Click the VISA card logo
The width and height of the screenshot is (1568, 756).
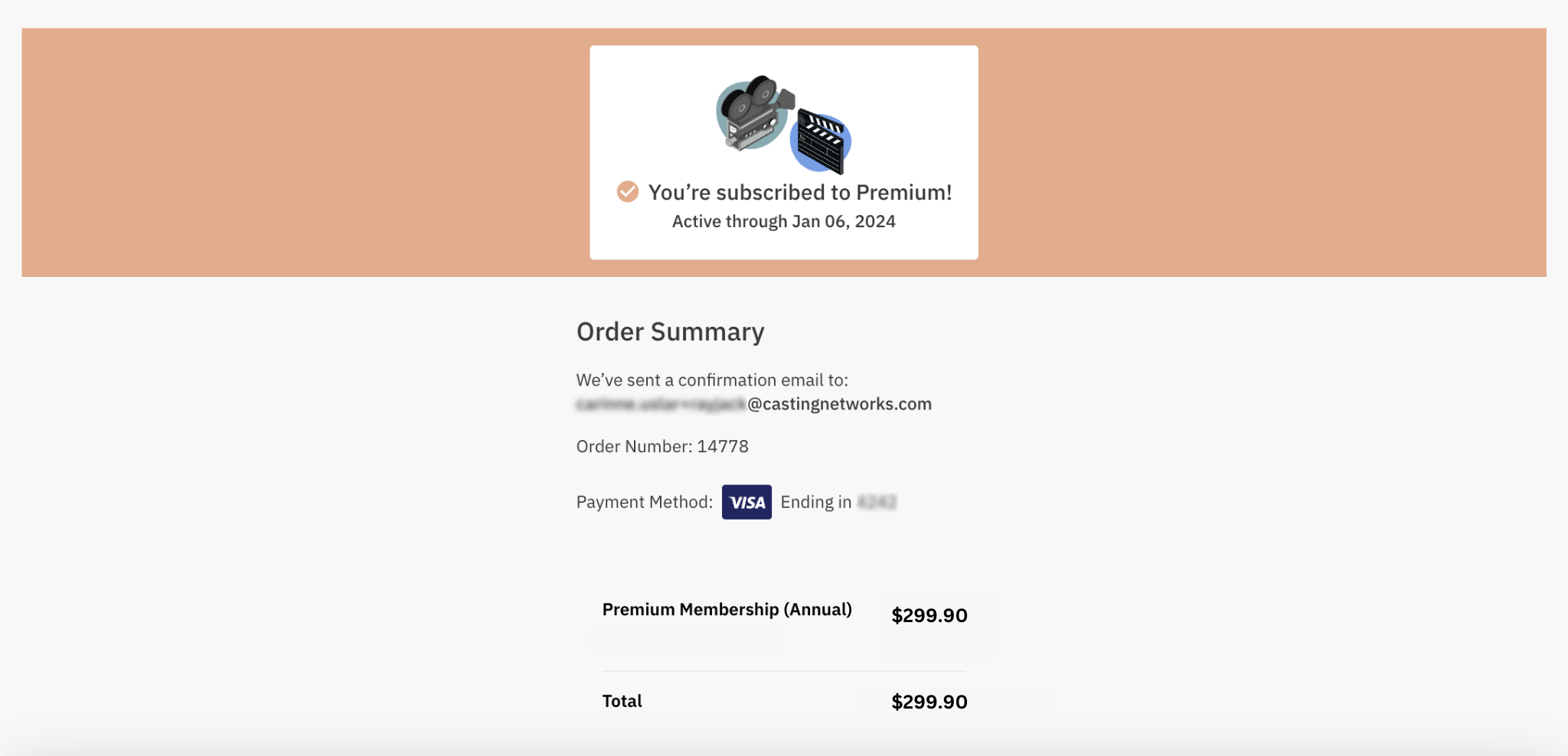point(746,502)
